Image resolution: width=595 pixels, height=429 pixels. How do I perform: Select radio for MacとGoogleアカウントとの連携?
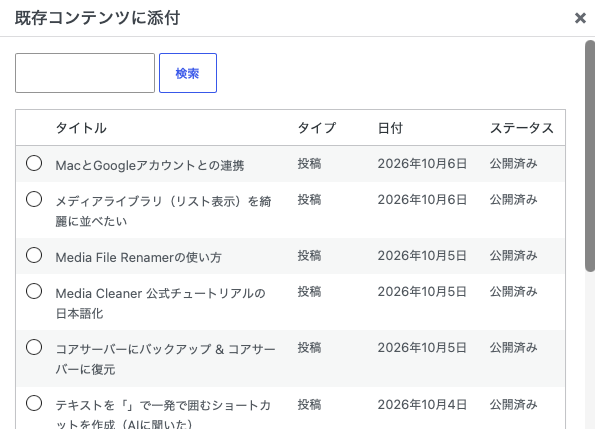[34, 163]
